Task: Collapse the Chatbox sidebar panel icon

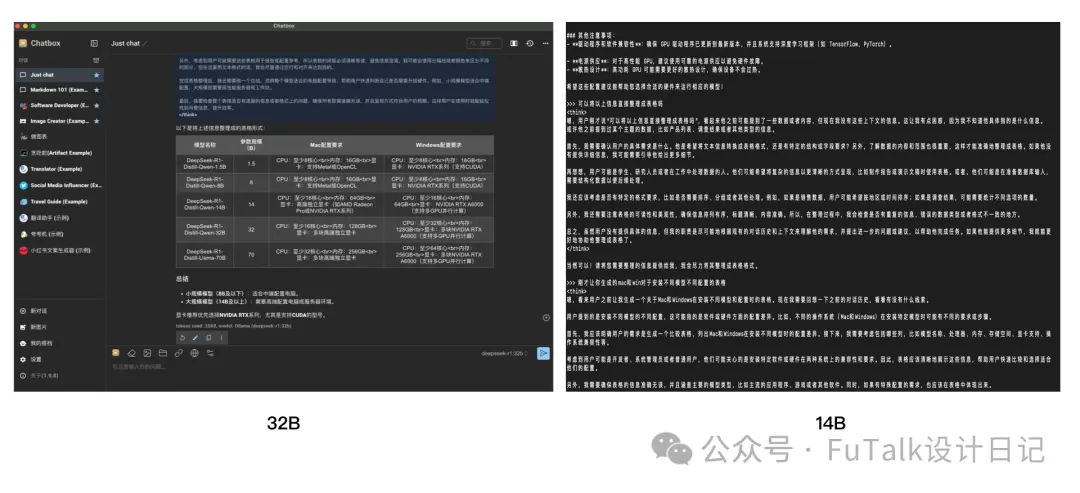Action: point(94,43)
